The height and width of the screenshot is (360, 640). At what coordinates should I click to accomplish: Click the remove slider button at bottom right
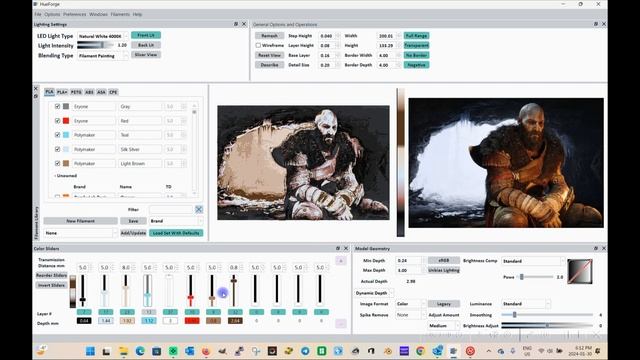pos(341,324)
